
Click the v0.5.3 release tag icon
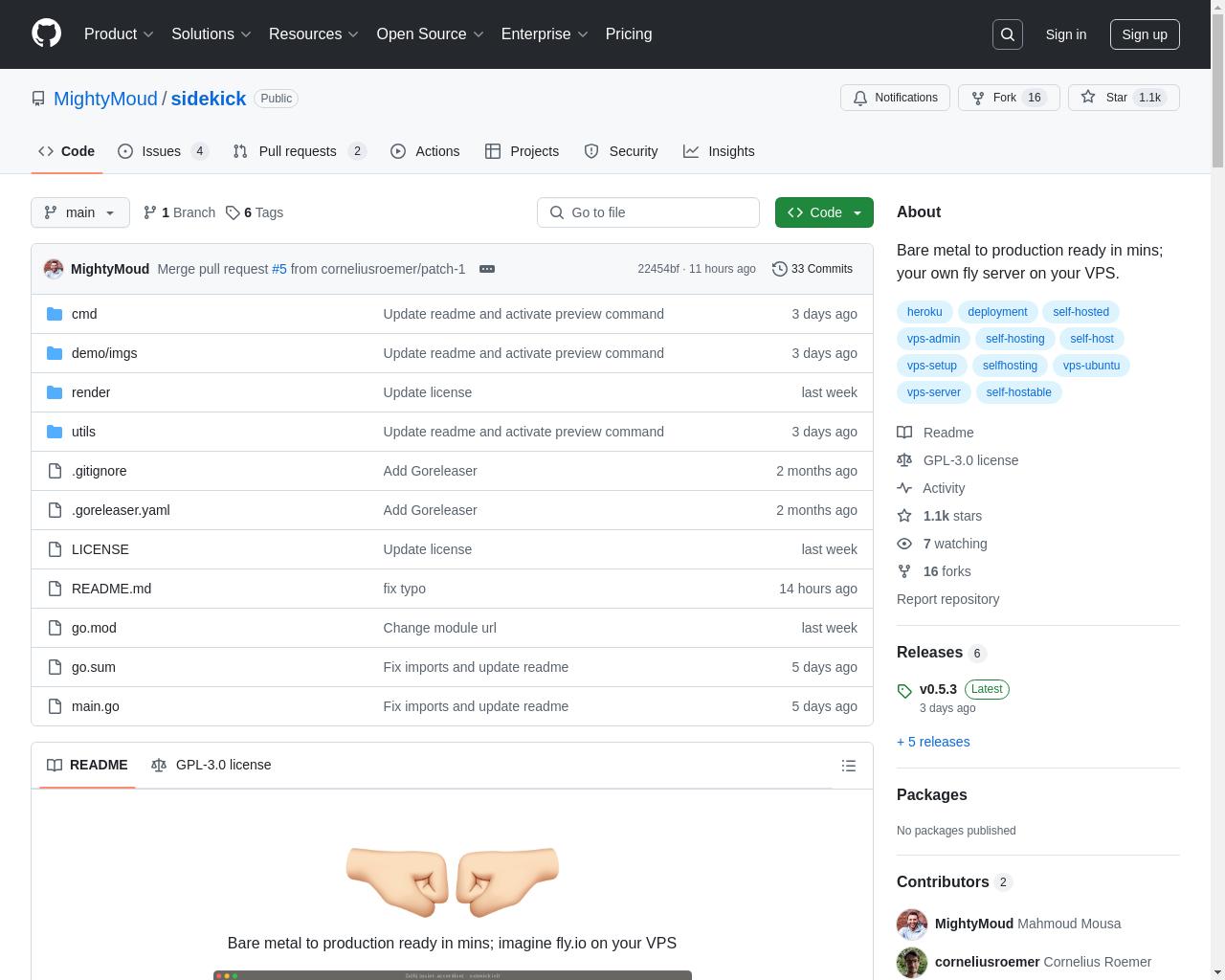click(904, 691)
